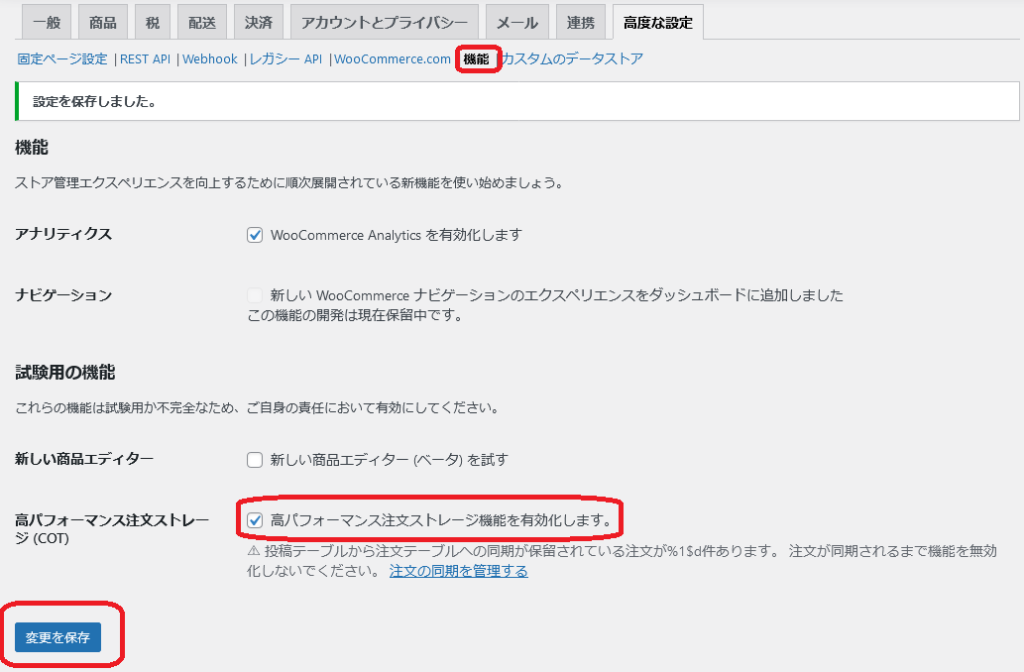Click the 固定ページ設定 sub-navigation link

[x=62, y=59]
